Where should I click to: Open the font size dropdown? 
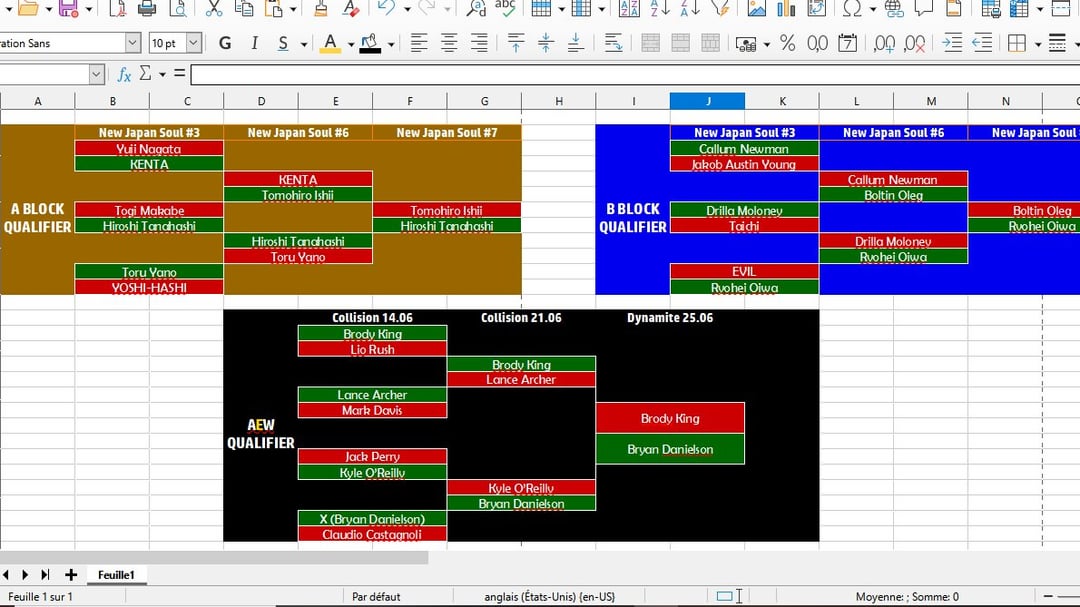tap(194, 43)
